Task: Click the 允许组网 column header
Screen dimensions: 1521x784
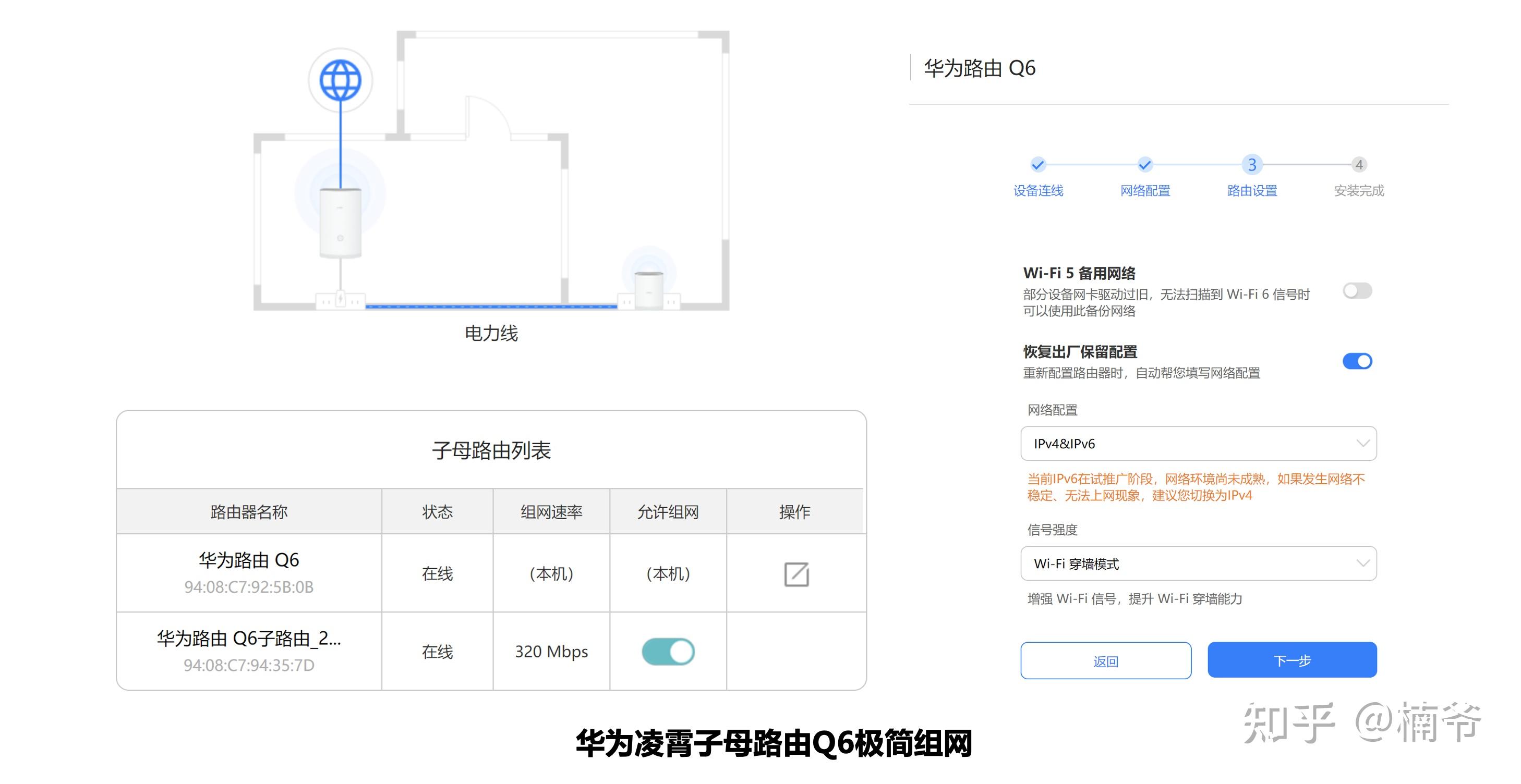Action: (668, 511)
